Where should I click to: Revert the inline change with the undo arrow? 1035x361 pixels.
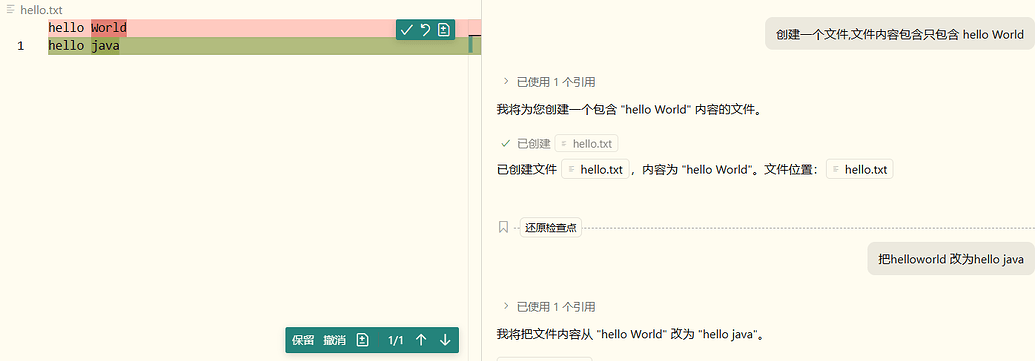pos(426,30)
